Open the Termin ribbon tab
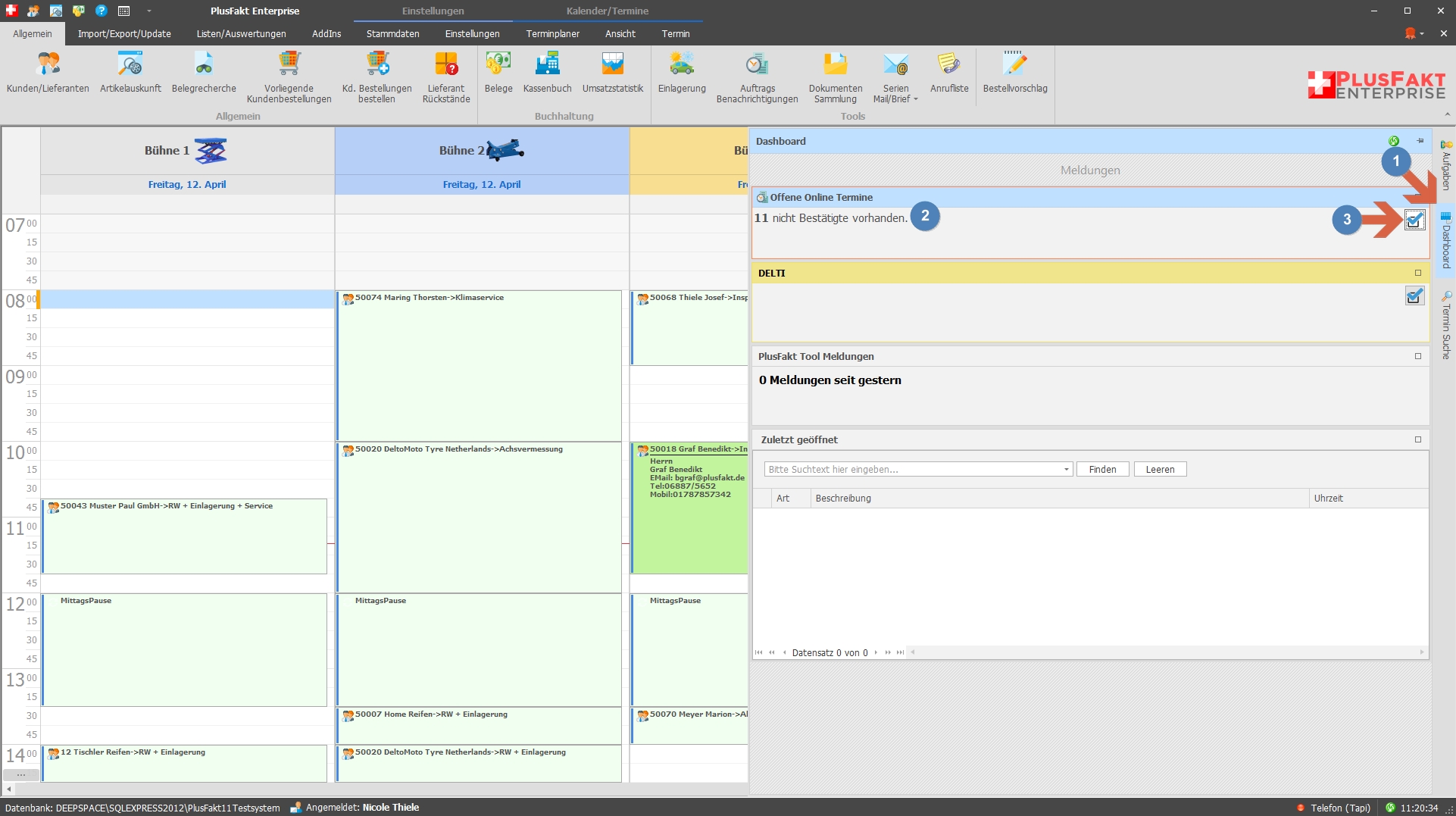1456x816 pixels. tap(676, 34)
